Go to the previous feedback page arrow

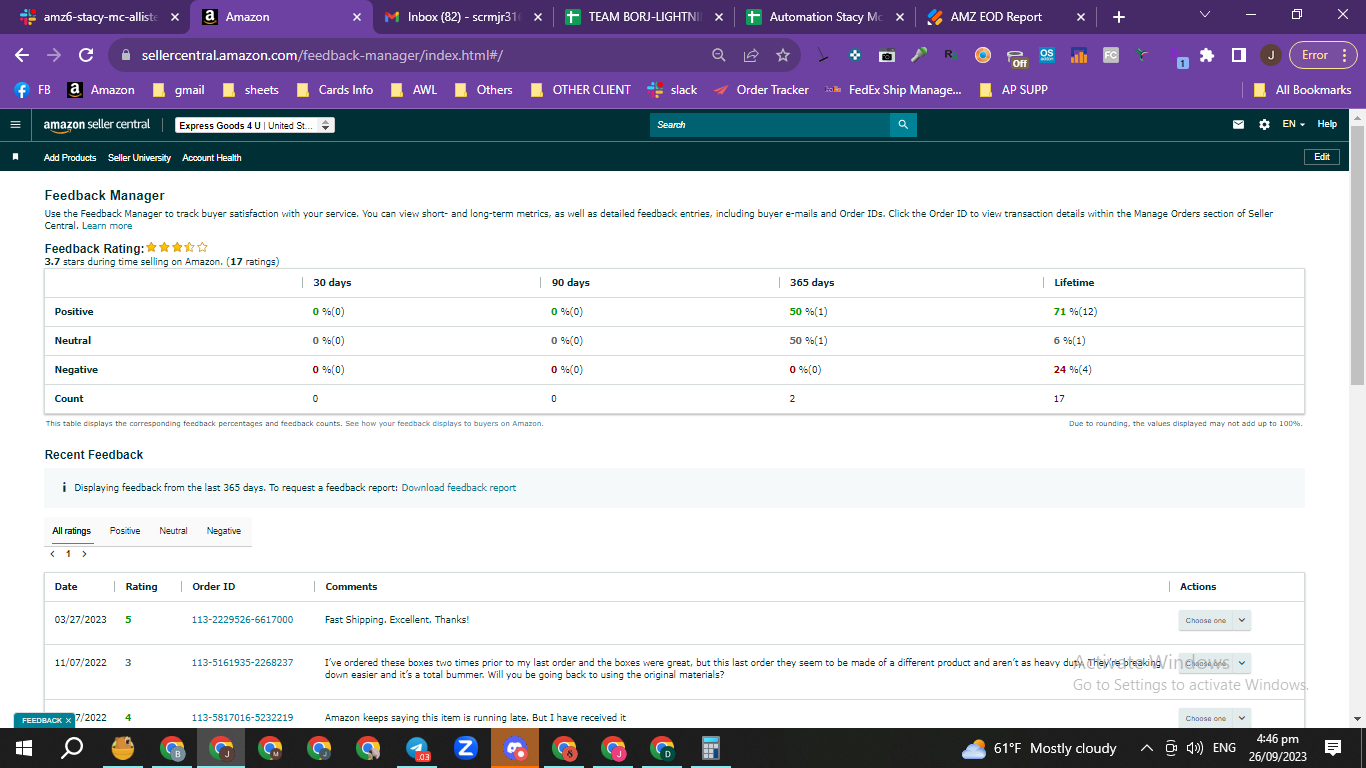pos(52,554)
